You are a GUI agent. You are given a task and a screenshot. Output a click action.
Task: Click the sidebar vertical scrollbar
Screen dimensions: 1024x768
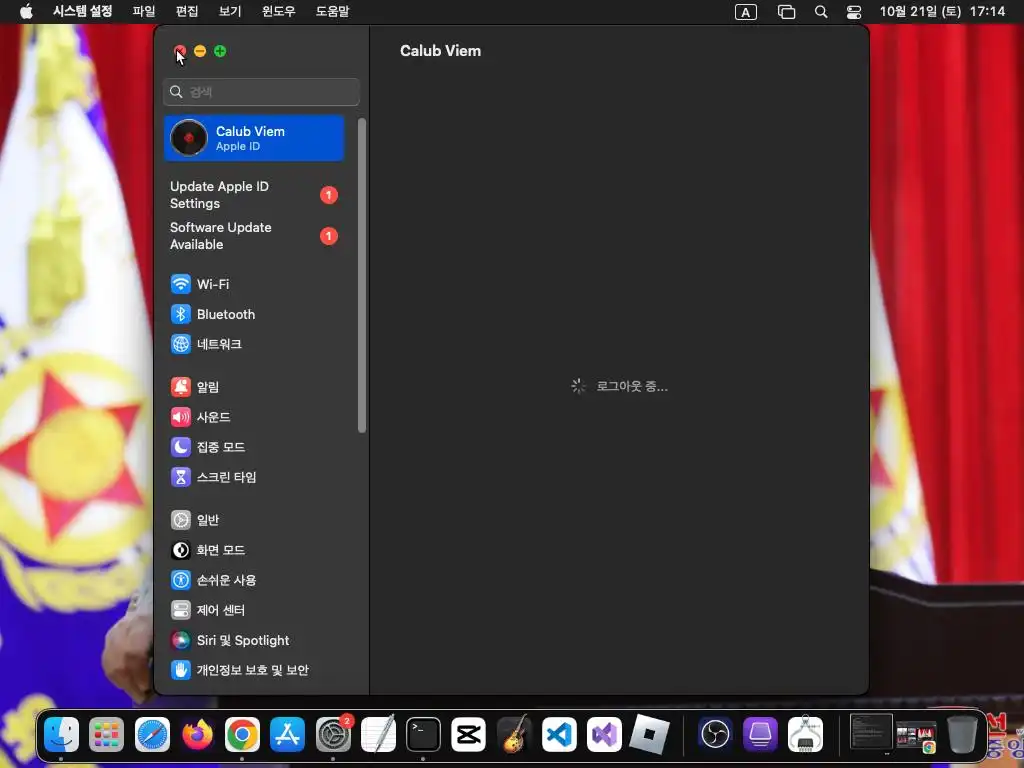click(x=362, y=275)
